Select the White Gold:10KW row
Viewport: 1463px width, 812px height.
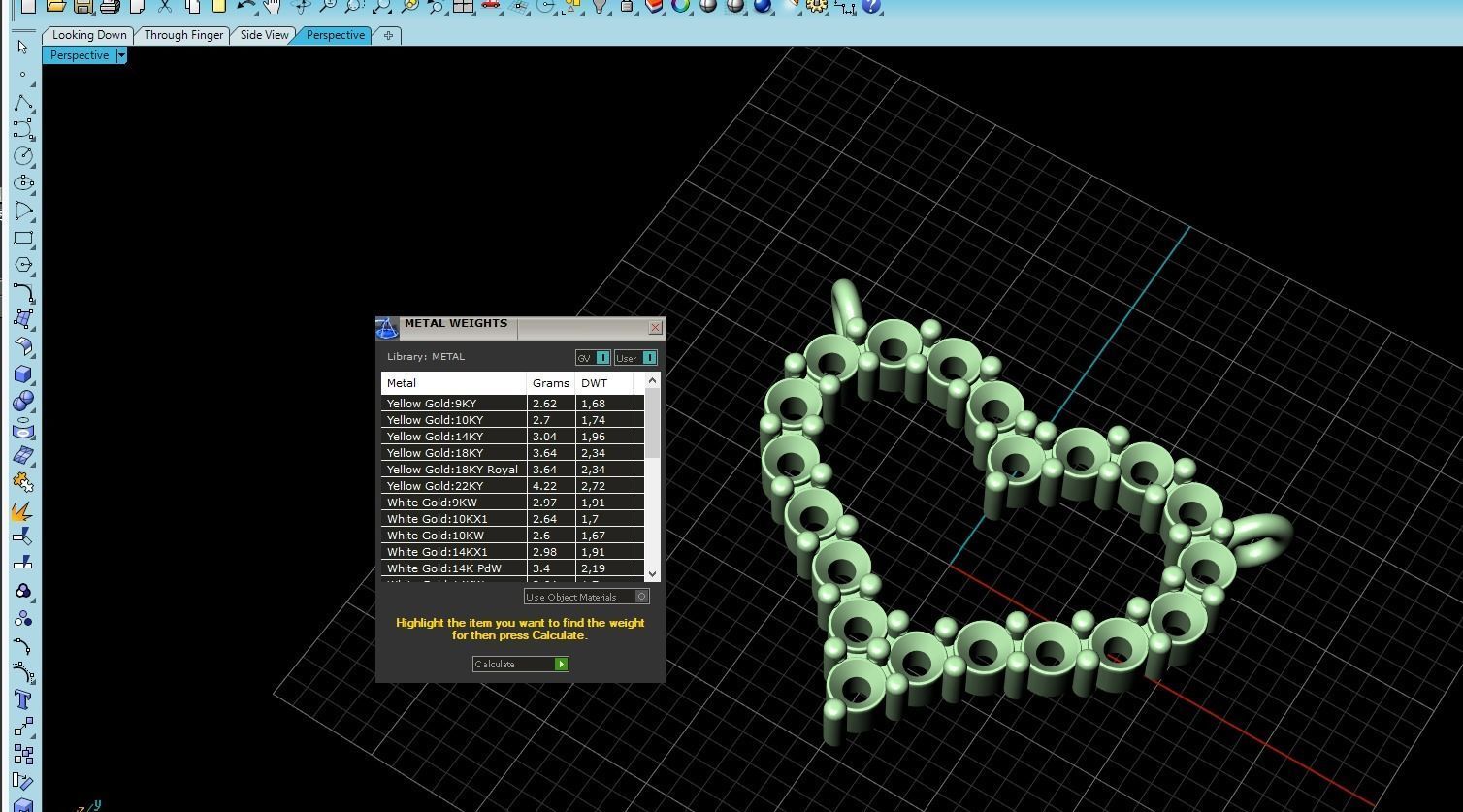pyautogui.click(x=512, y=536)
